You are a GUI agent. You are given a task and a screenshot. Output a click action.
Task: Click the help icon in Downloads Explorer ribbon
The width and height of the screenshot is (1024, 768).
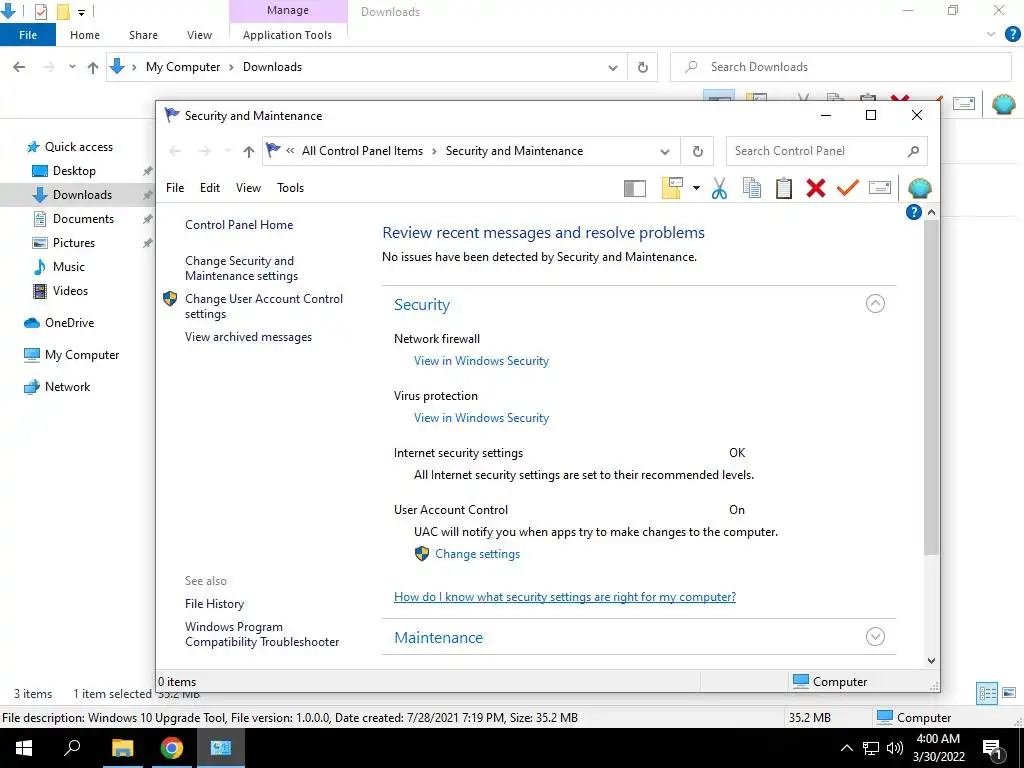(1012, 34)
